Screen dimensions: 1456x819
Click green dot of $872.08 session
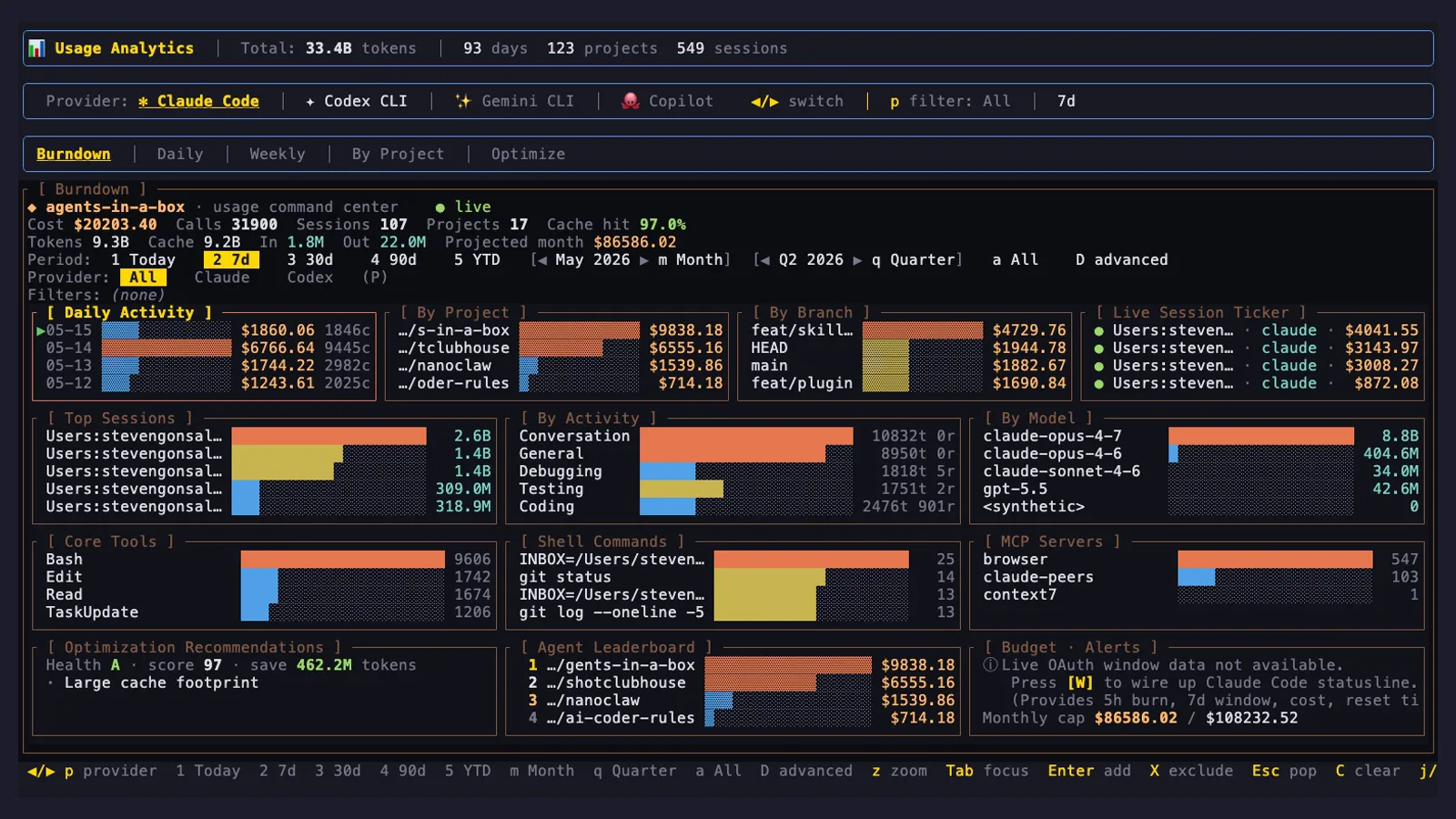pos(1099,384)
